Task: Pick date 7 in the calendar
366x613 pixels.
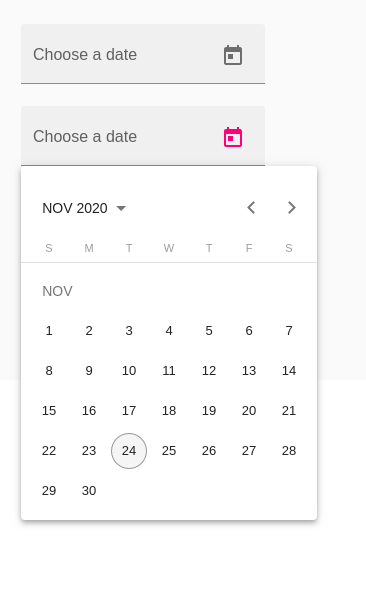Action: point(289,331)
